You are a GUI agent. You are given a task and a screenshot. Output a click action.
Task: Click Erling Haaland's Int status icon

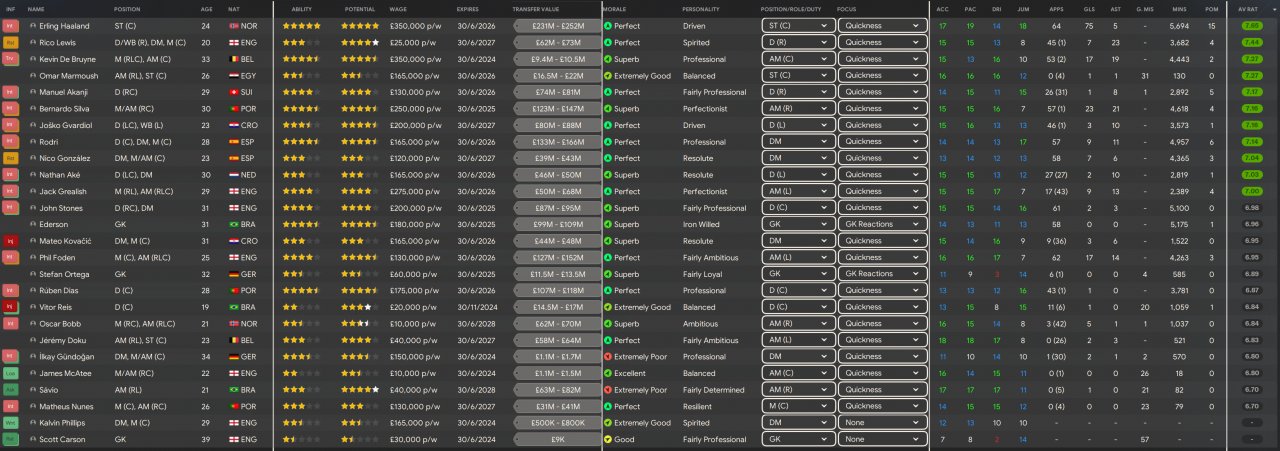[11, 25]
